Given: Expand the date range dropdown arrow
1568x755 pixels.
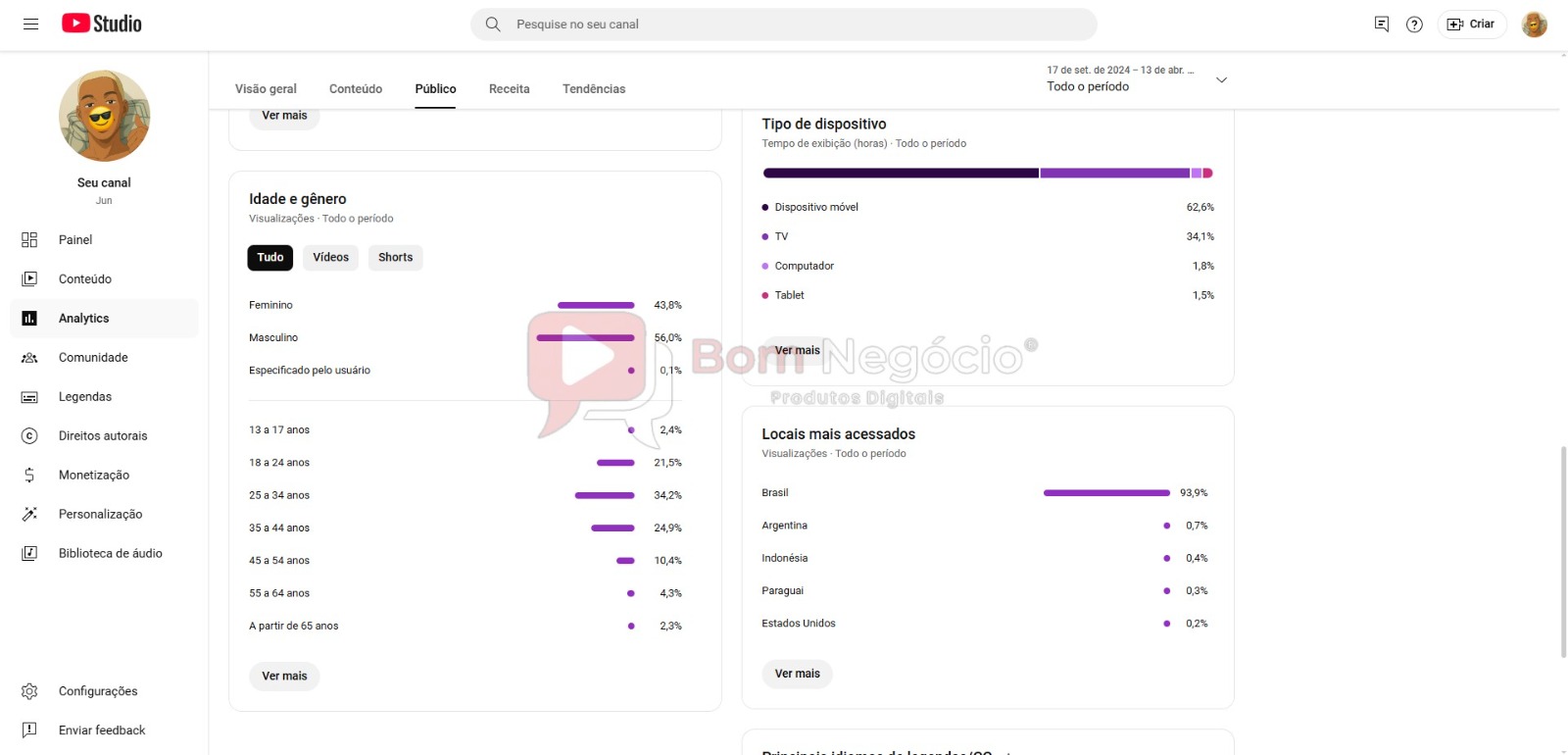Looking at the screenshot, I should [x=1221, y=79].
